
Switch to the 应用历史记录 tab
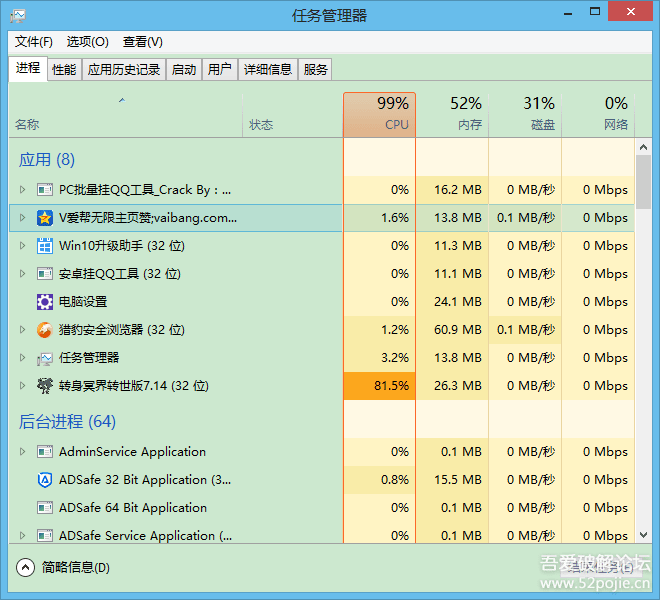(x=124, y=69)
